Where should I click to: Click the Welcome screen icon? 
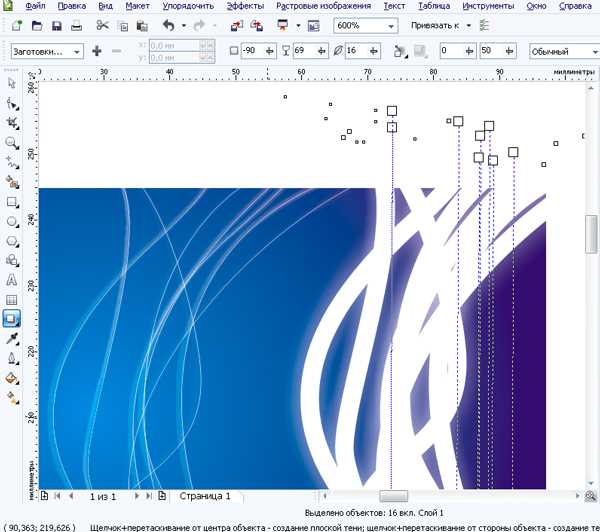click(x=313, y=26)
